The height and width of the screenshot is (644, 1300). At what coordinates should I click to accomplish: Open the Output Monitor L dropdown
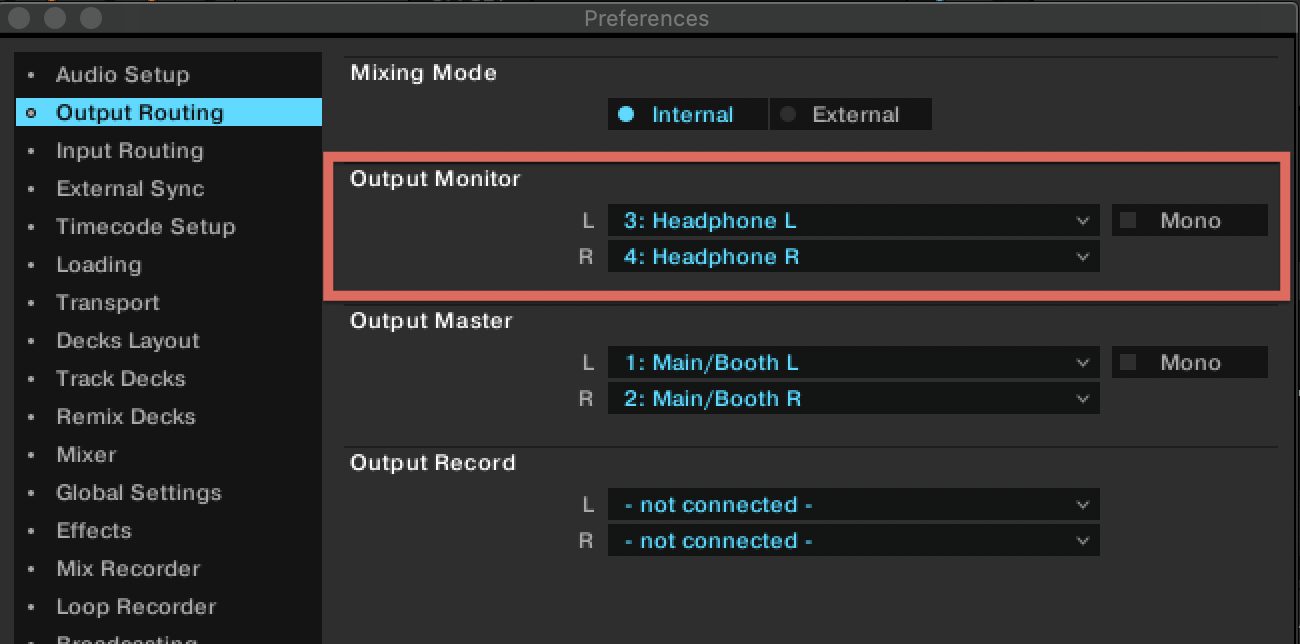pos(853,221)
